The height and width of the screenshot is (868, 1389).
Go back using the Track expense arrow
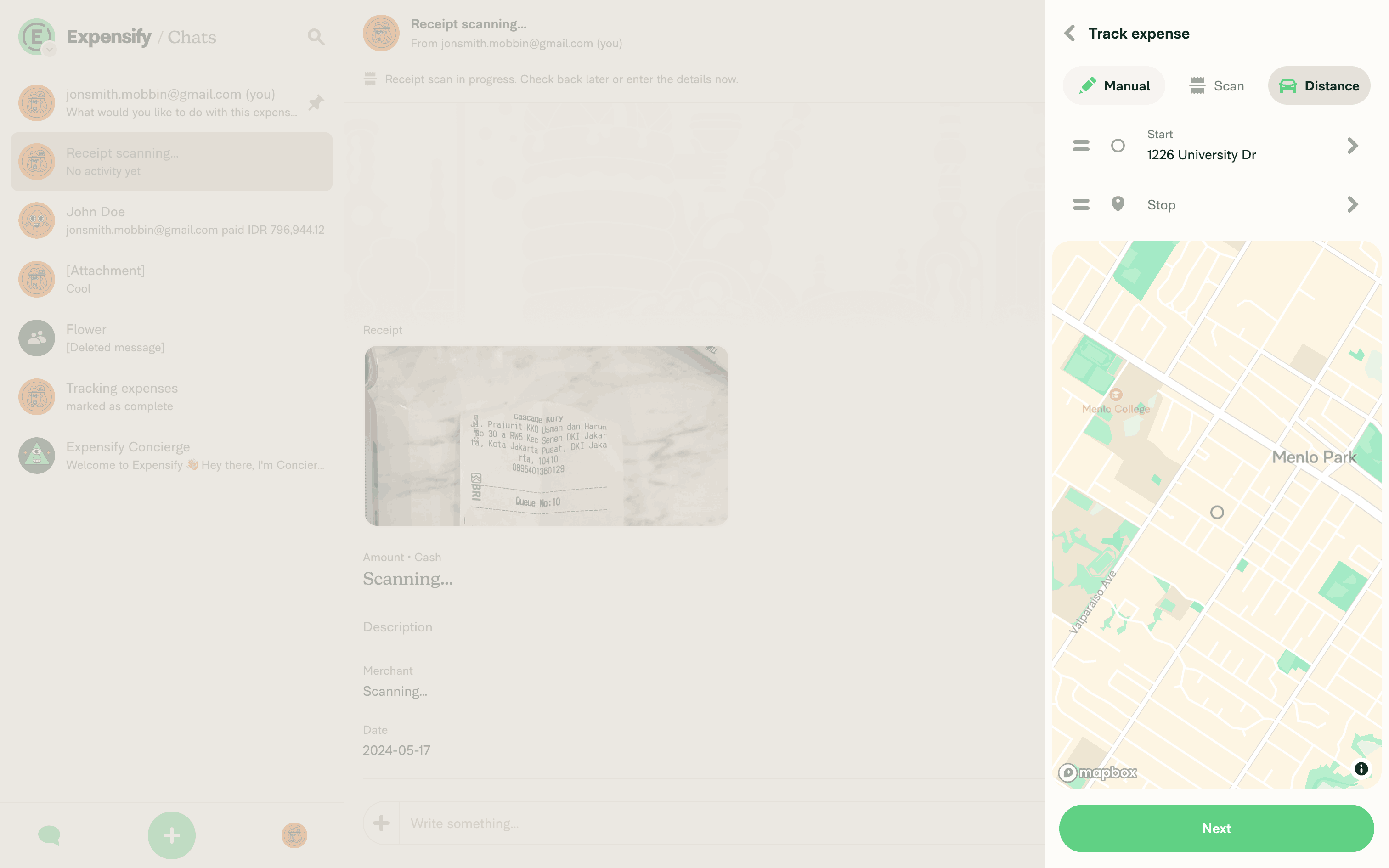click(1069, 33)
